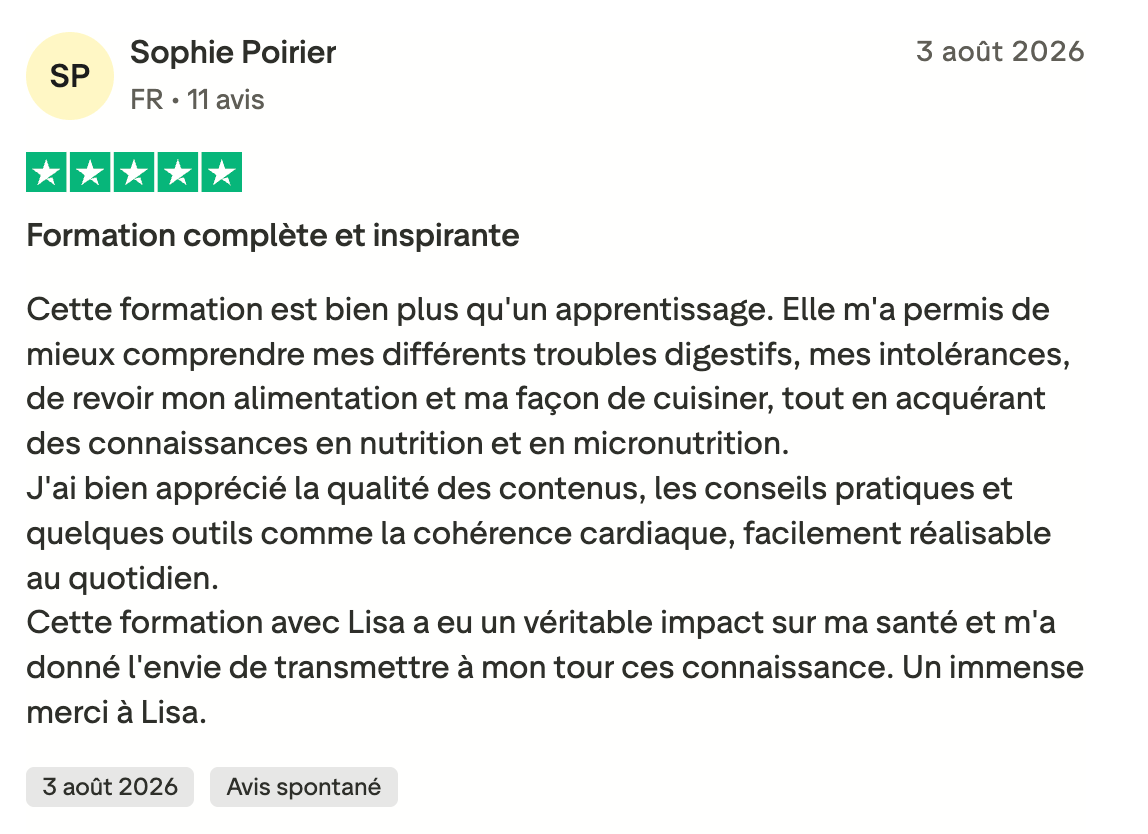Open Sophie Poirier's reviewer profile
This screenshot has width=1148, height=834.
233,53
